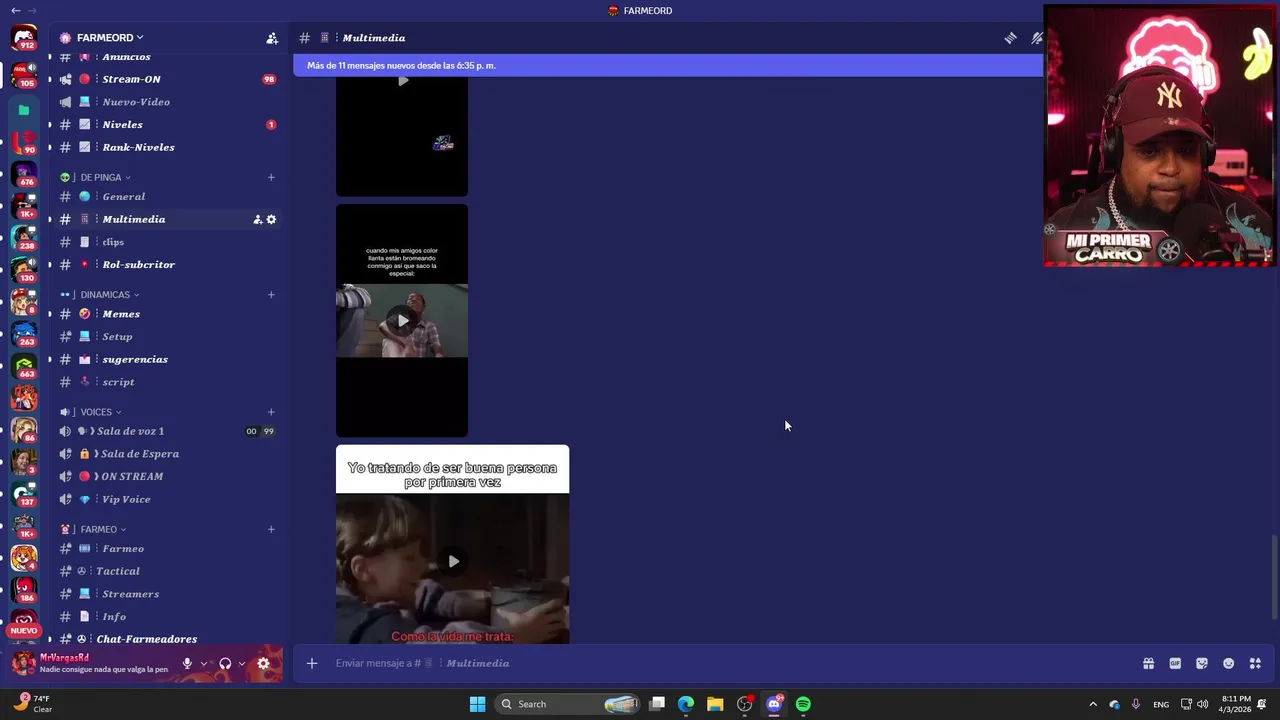1280x720 pixels.
Task: Open the GIF picker
Action: coord(1175,663)
